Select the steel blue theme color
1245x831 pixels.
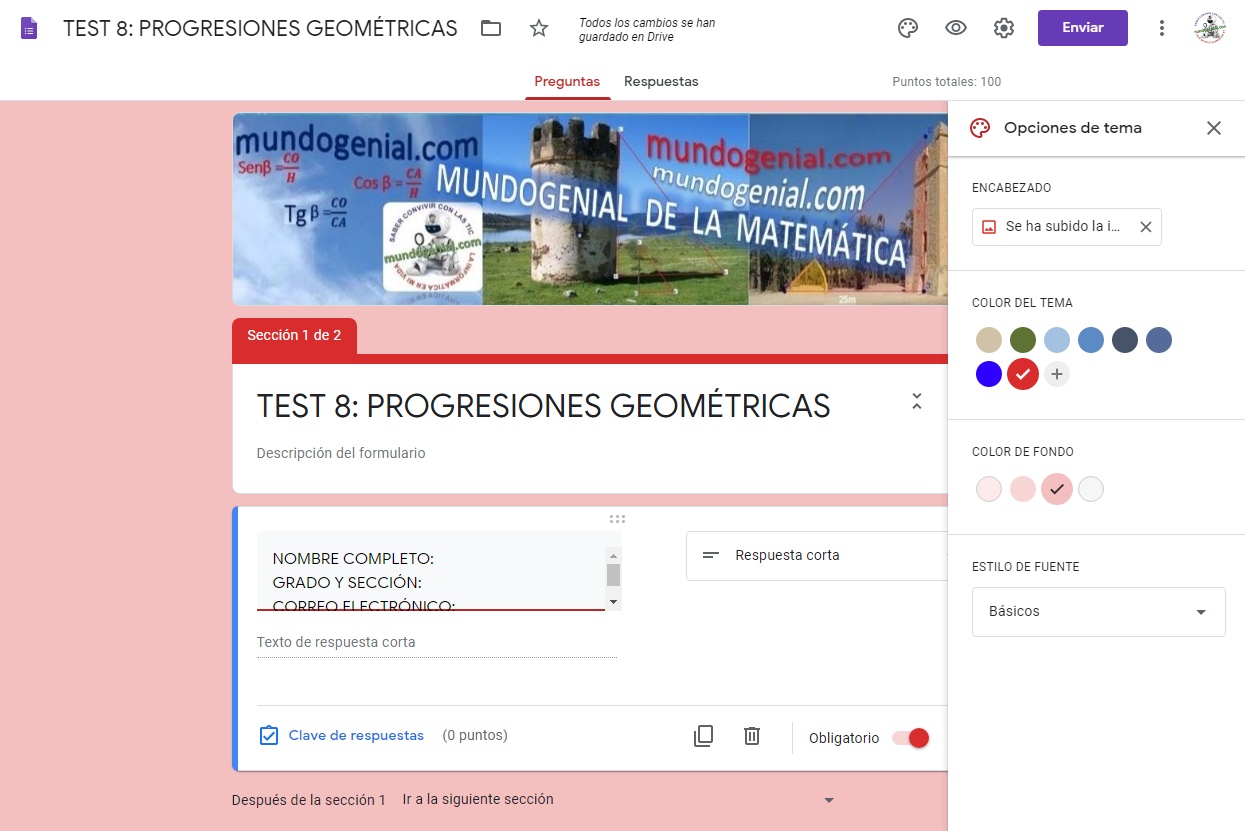point(1159,340)
